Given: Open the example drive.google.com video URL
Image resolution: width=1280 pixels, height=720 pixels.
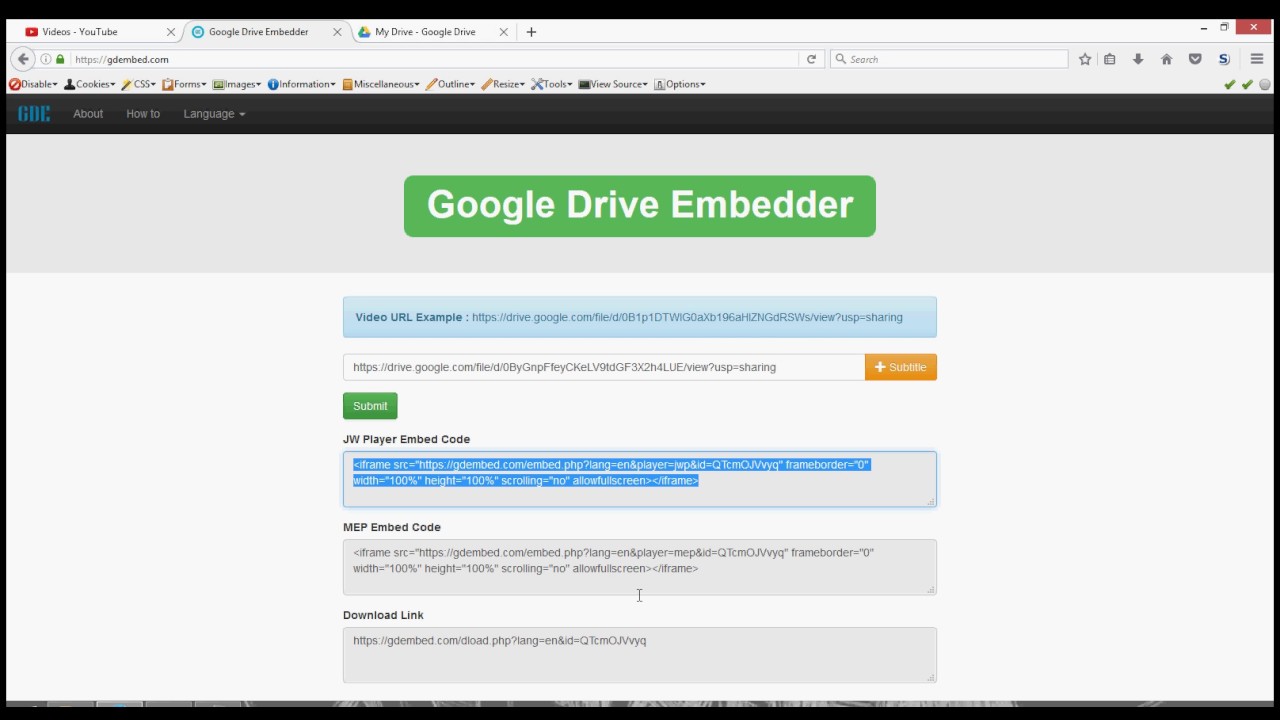Looking at the screenshot, I should [x=687, y=317].
